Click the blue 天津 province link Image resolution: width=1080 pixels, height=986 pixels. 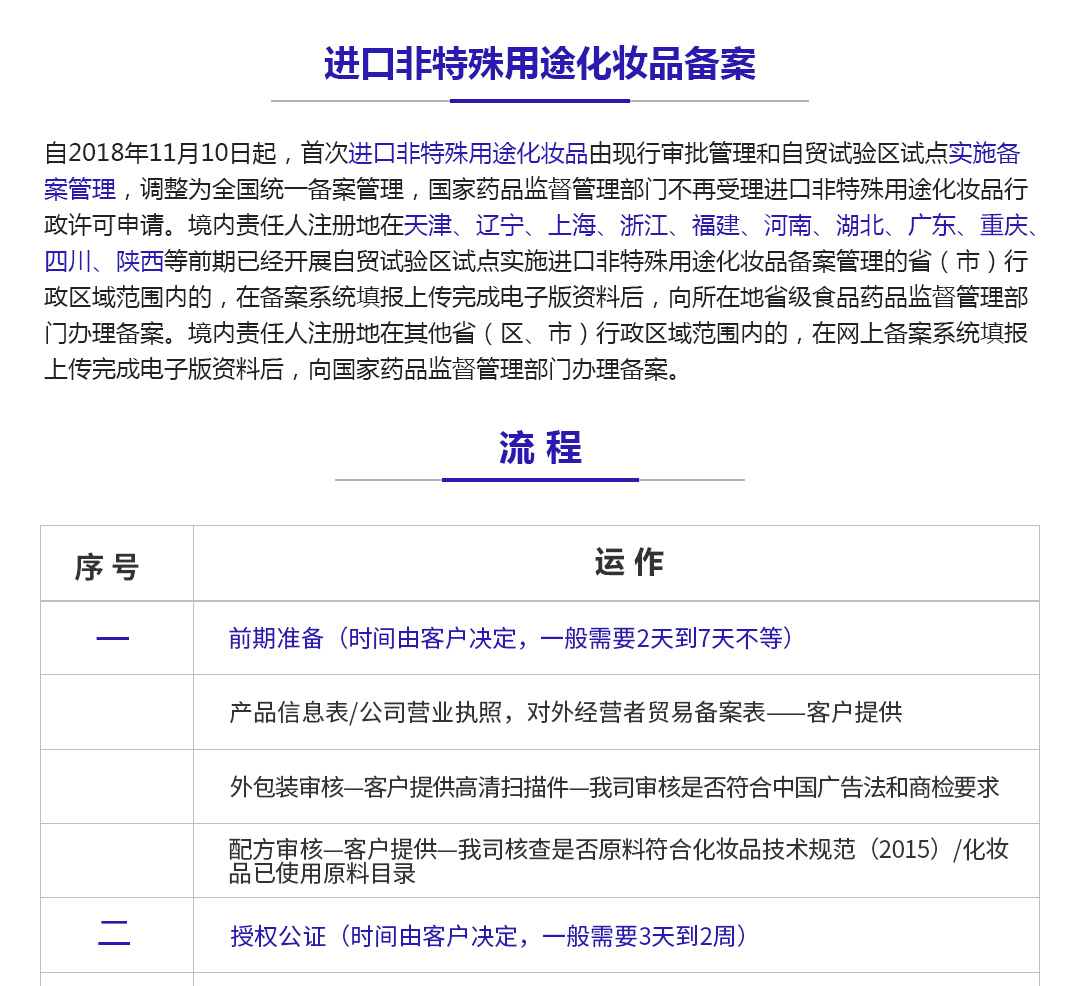coord(427,225)
